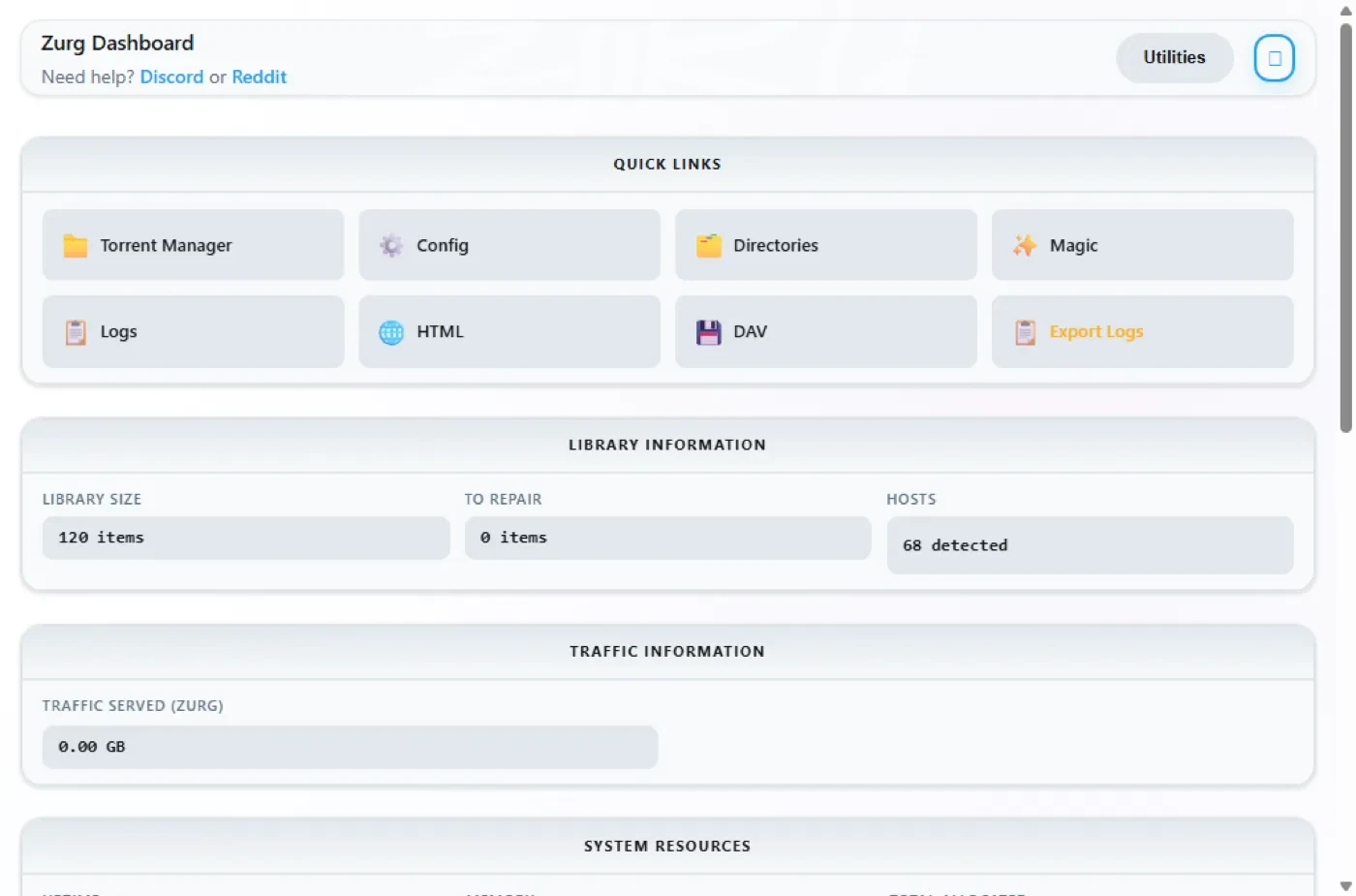Click the Directories folder icon
This screenshot has width=1356, height=896.
click(x=709, y=246)
